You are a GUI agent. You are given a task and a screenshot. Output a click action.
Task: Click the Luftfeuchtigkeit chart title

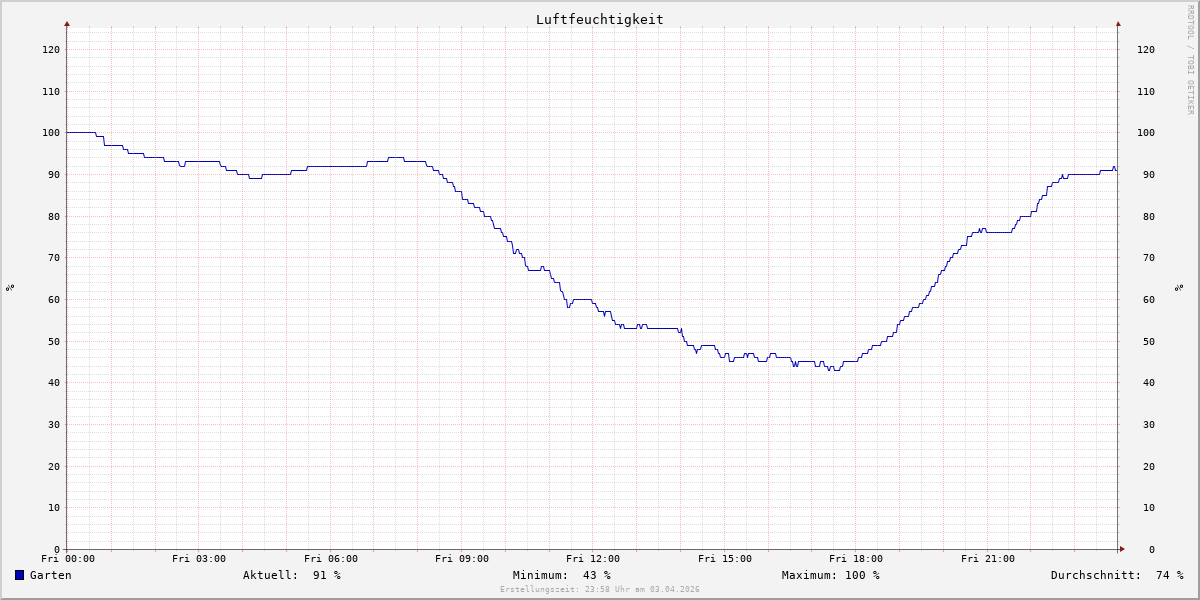pyautogui.click(x=599, y=19)
